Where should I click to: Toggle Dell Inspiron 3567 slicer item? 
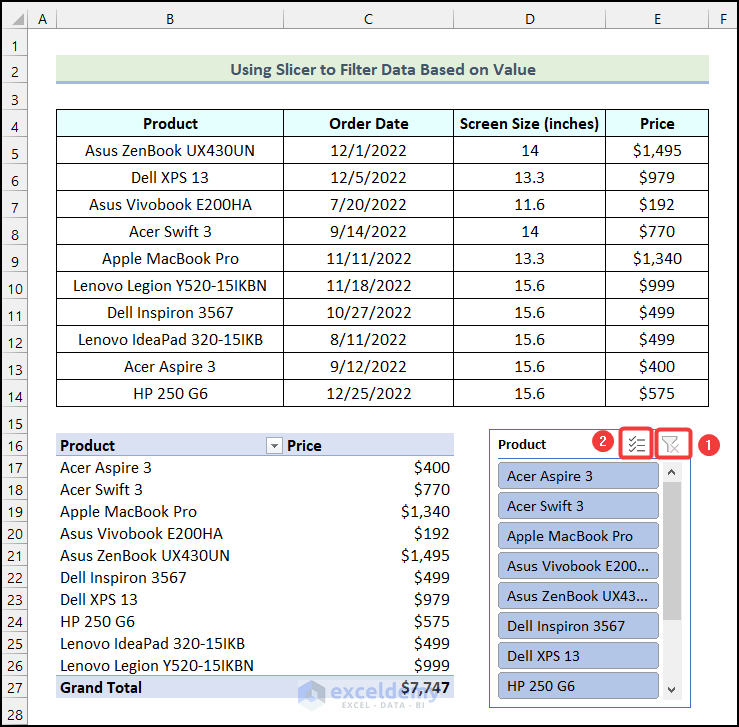click(577, 626)
